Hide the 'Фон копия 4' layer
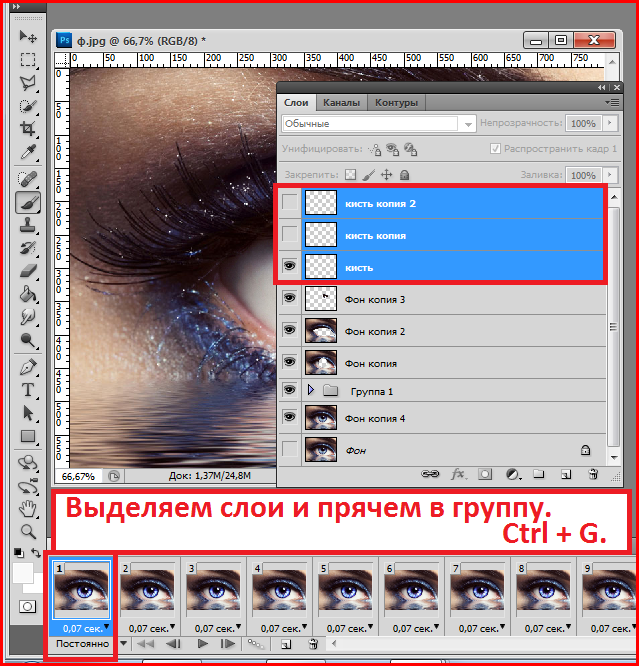The width and height of the screenshot is (639, 666). pyautogui.click(x=290, y=417)
